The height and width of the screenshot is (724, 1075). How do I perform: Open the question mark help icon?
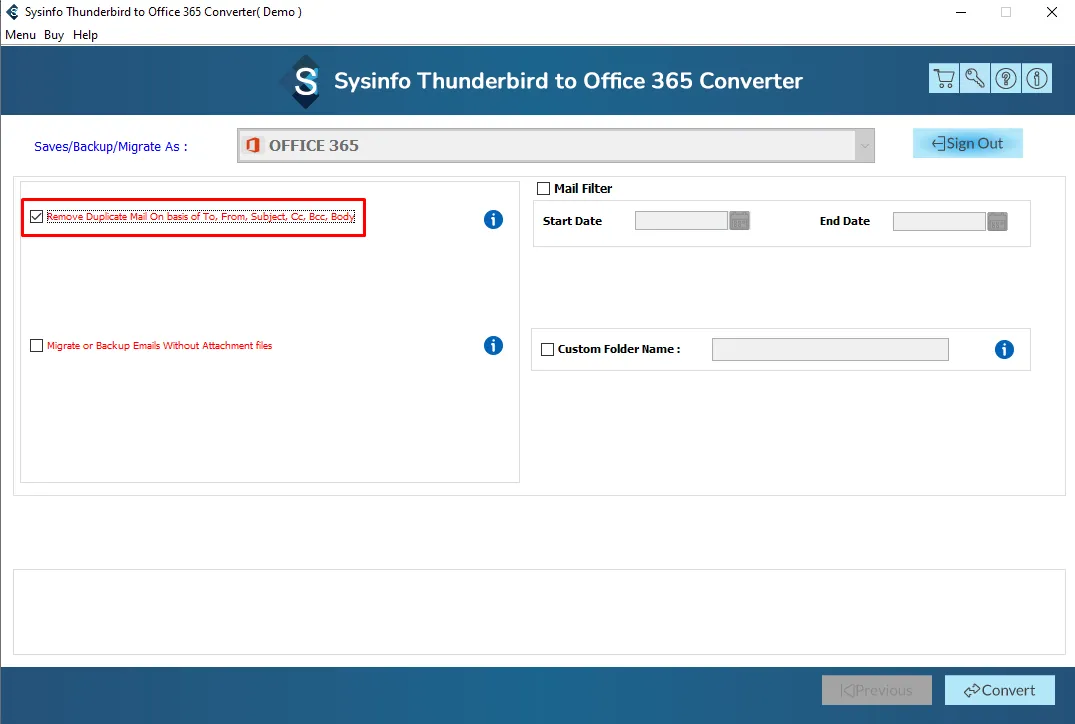point(1006,78)
